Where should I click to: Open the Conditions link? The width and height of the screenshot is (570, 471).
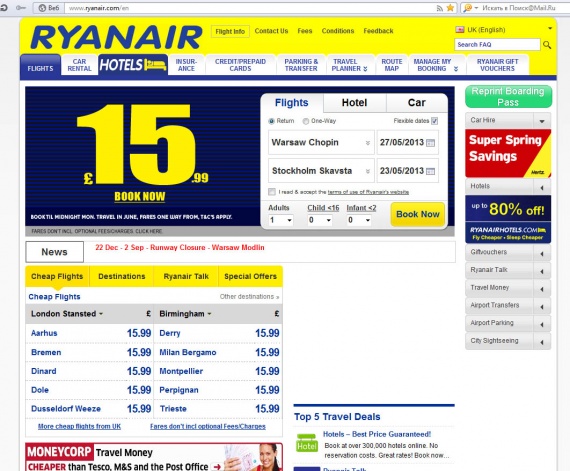pos(338,31)
